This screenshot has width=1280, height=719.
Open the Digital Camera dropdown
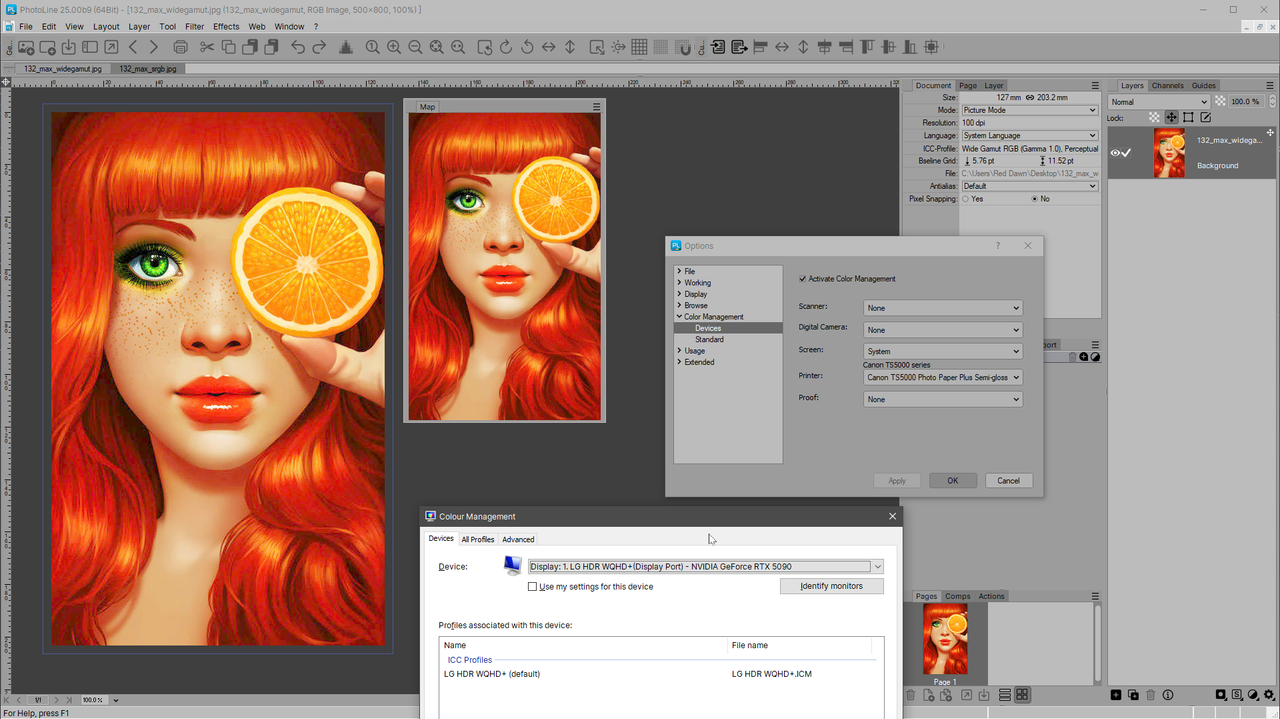(x=942, y=330)
